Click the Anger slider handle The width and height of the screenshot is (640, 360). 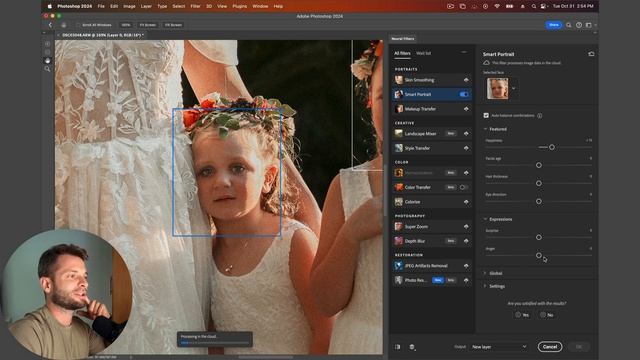[539, 256]
